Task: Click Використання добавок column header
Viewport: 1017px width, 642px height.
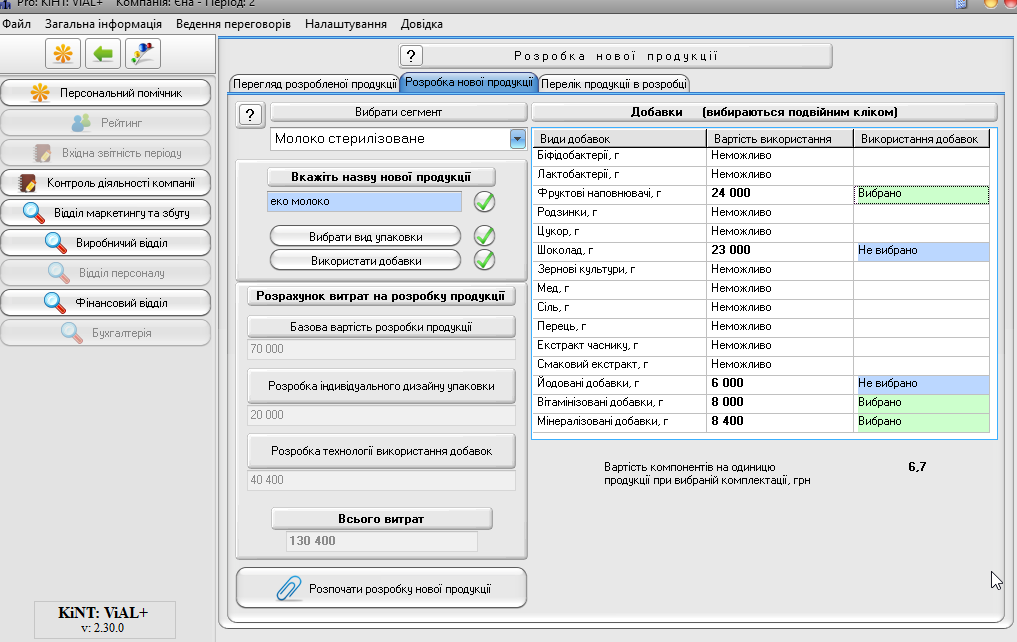Action: [922, 138]
